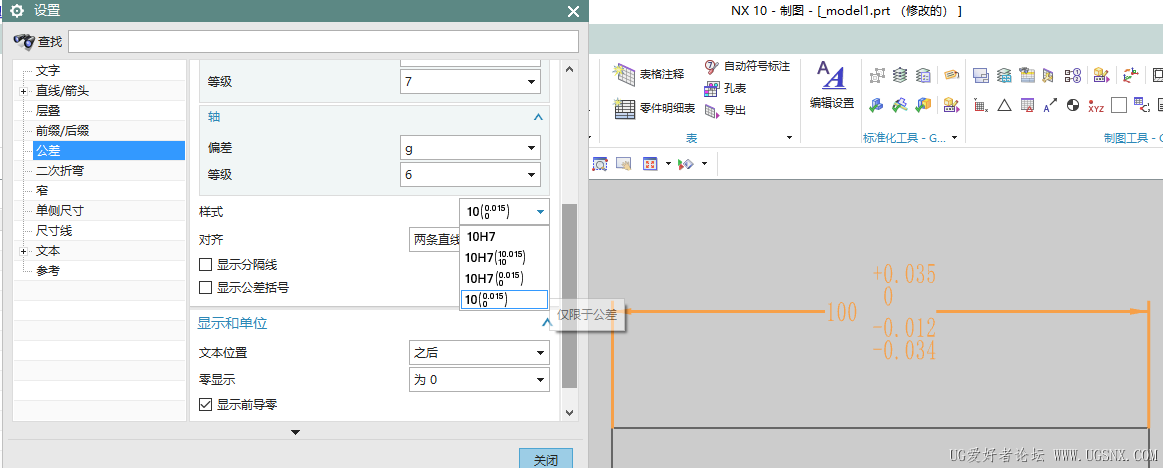Open the 偏差 dropdown showing g

(470, 148)
